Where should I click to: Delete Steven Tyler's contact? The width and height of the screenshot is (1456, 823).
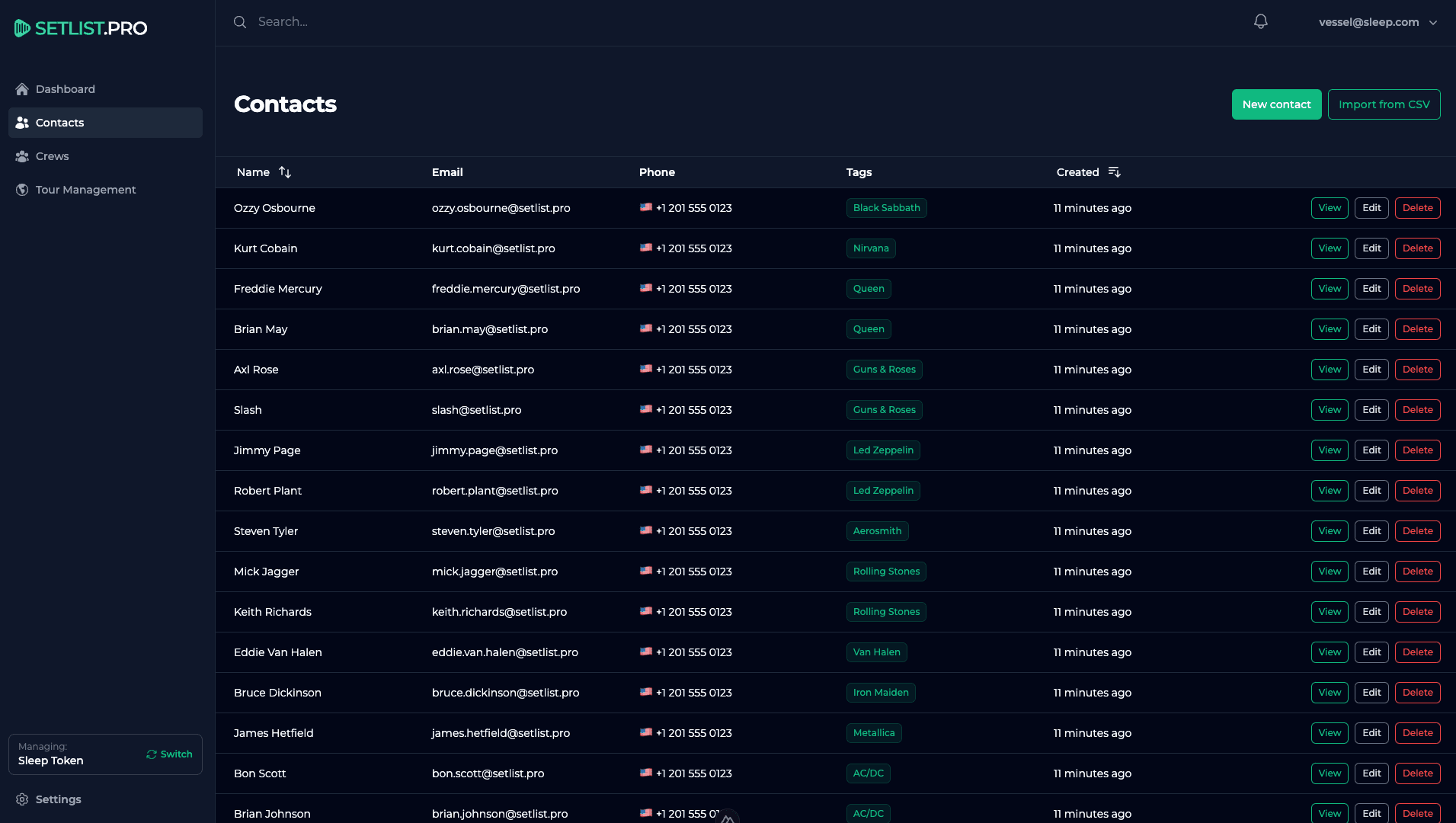click(1418, 531)
